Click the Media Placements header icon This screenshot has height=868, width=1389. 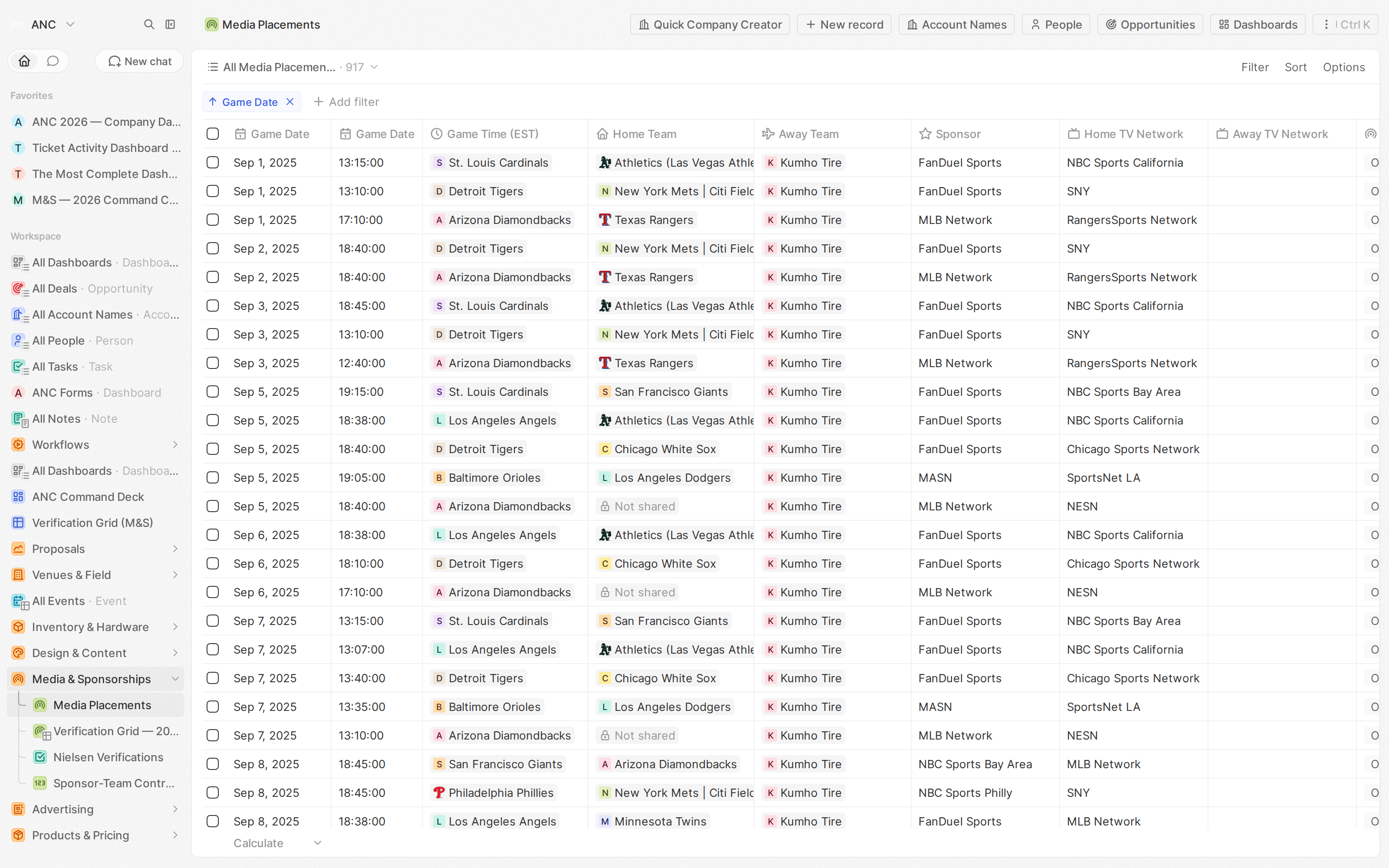point(212,24)
